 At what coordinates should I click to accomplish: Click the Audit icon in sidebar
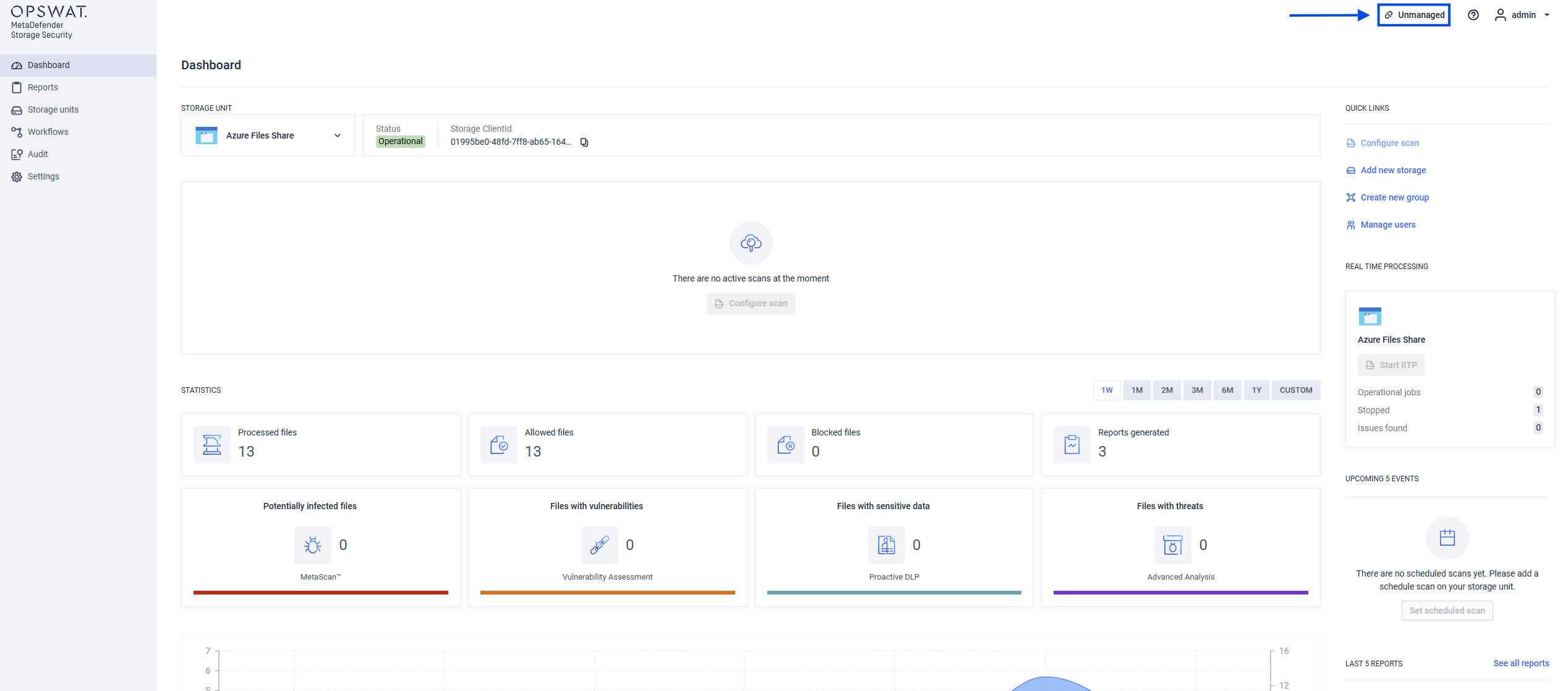pyautogui.click(x=17, y=154)
